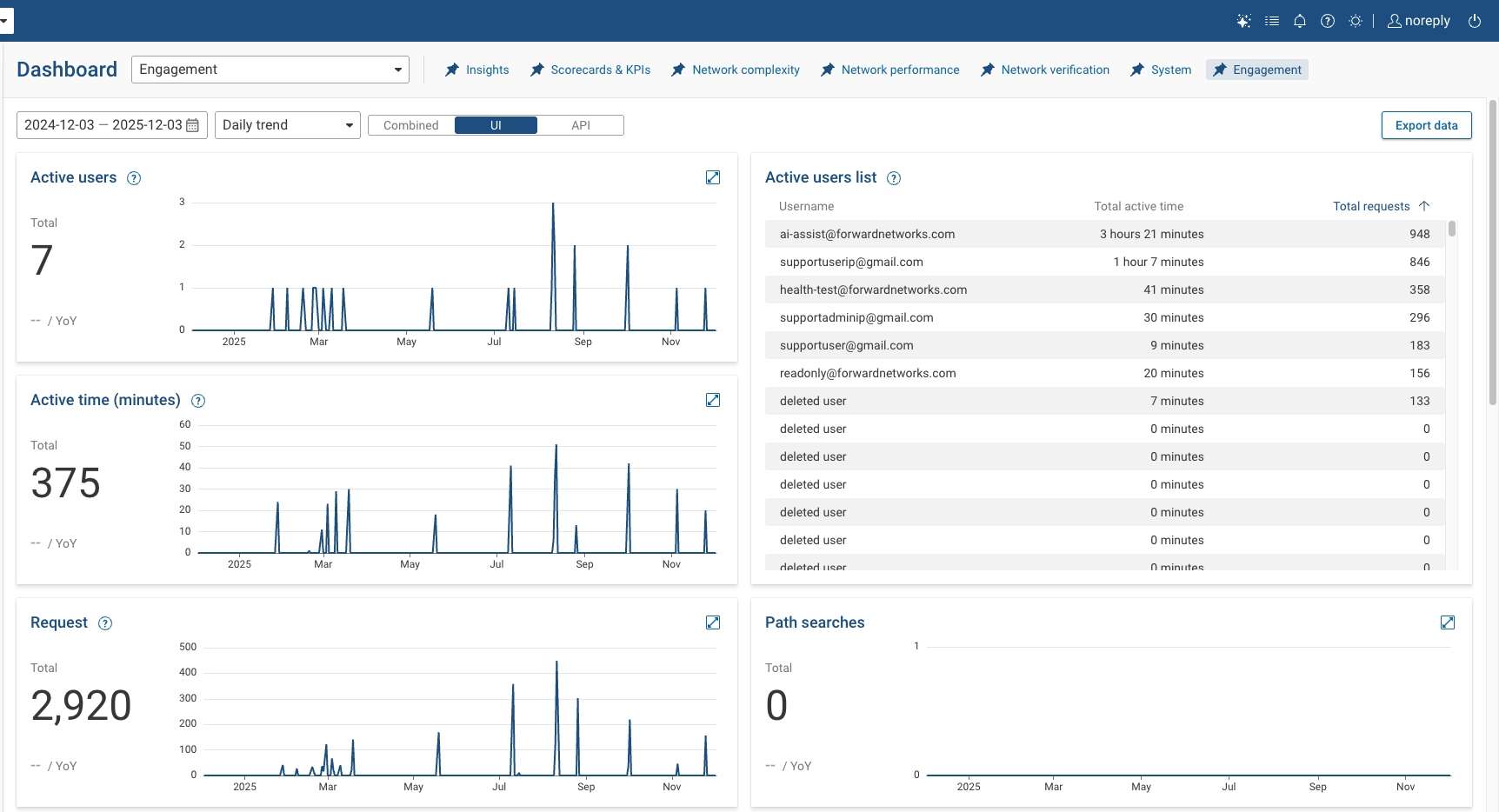Open the task list icon in the header
The height and width of the screenshot is (812, 1499).
(1272, 20)
